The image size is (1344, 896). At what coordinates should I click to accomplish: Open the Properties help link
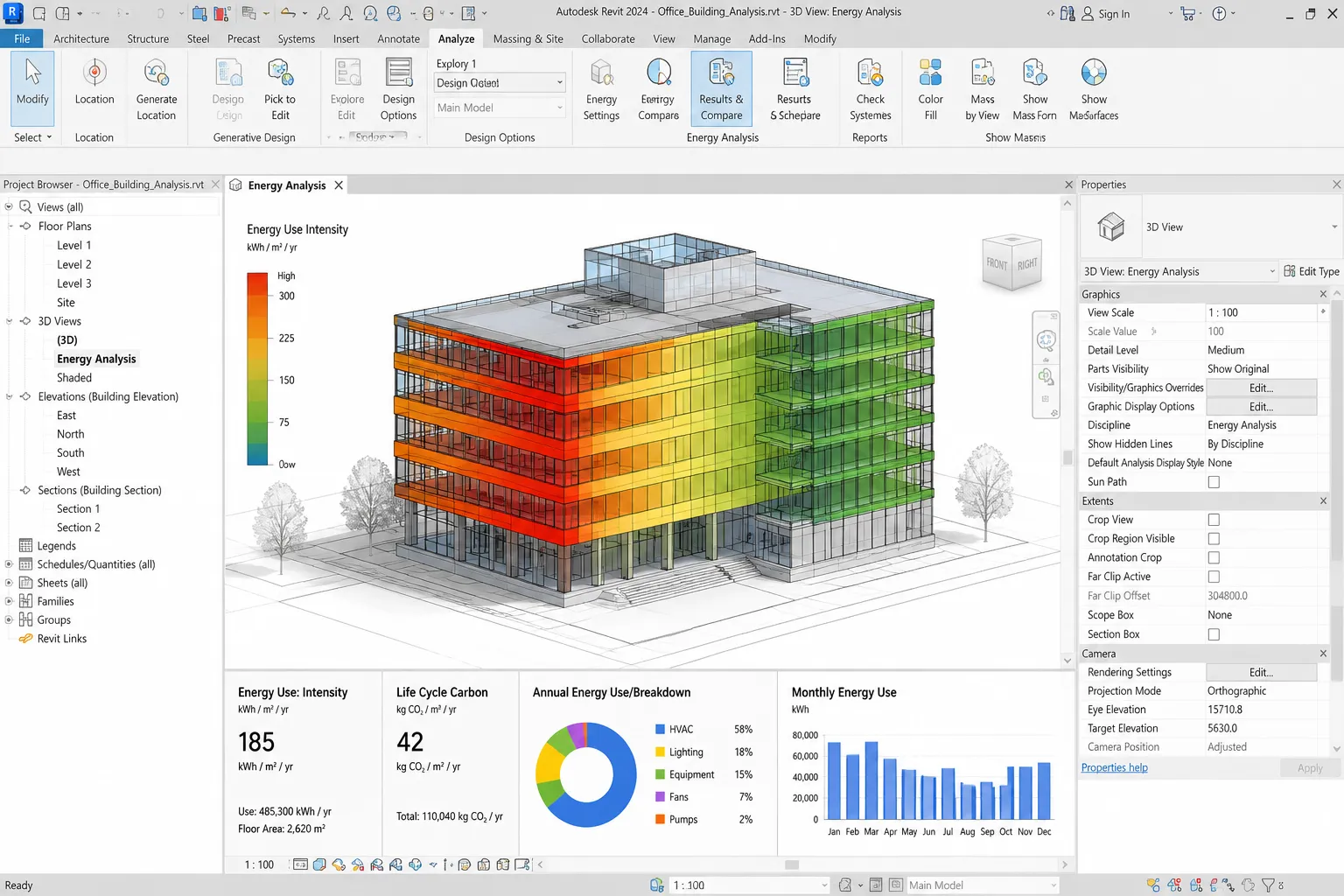(x=1114, y=768)
